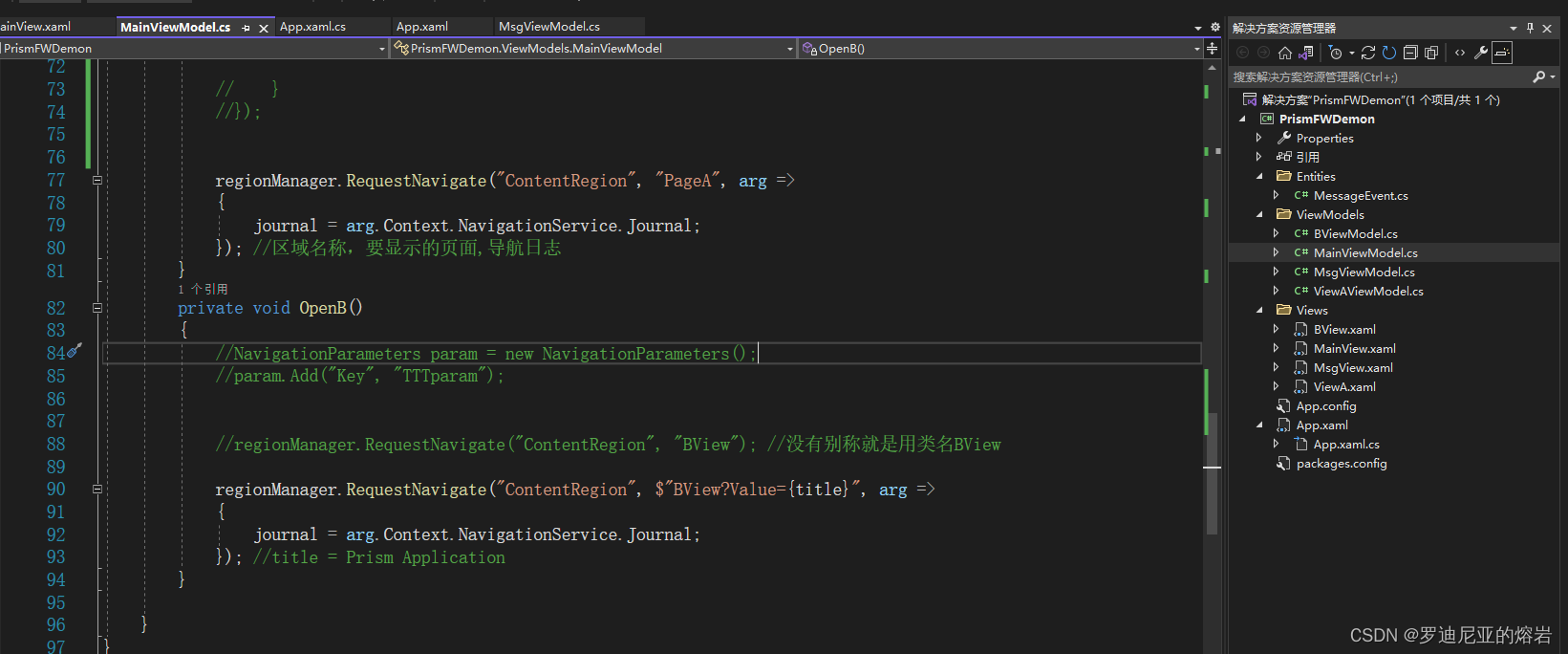Click the back arrow in Solution Explorer

[1243, 53]
